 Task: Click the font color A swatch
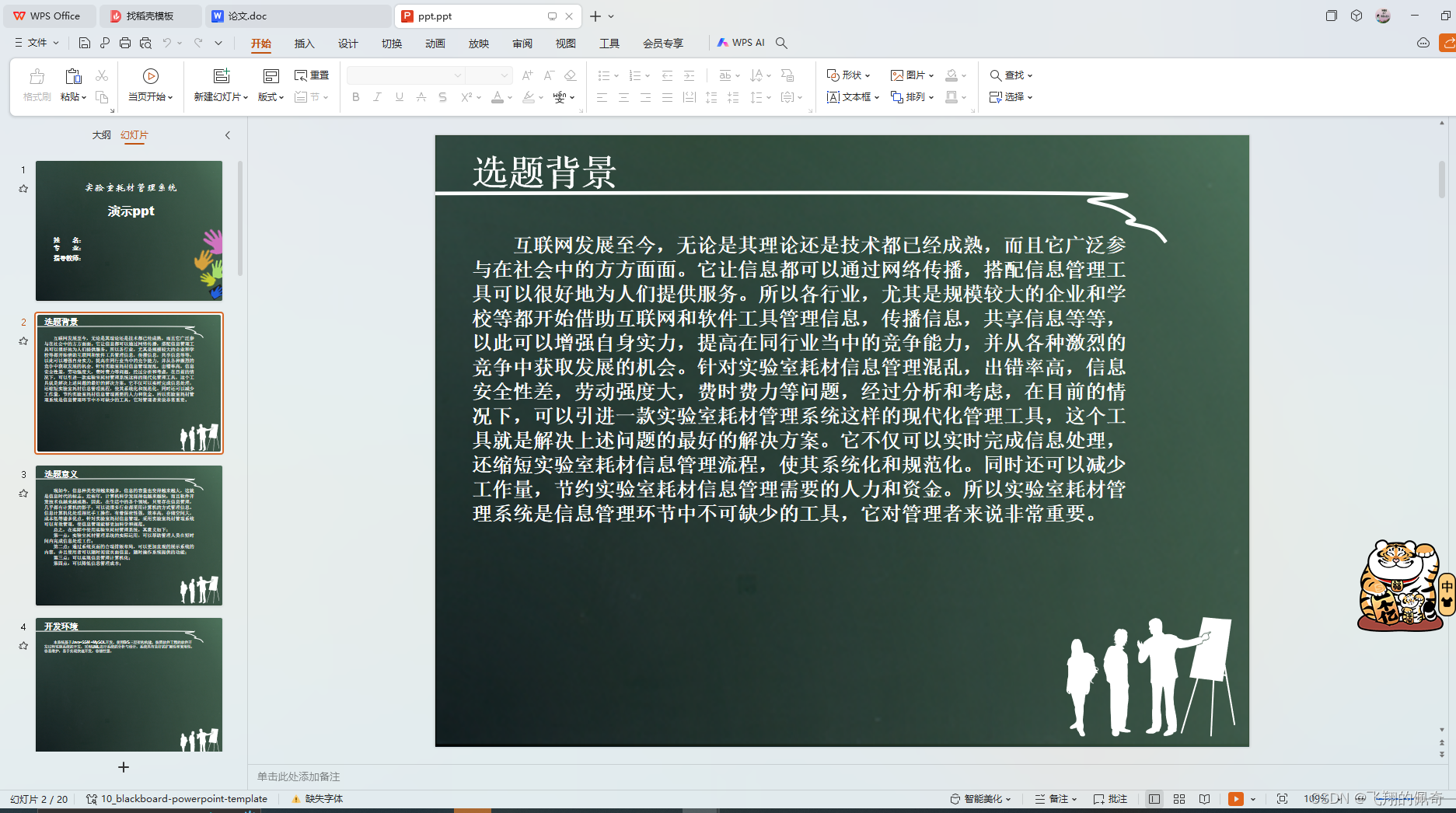[498, 97]
